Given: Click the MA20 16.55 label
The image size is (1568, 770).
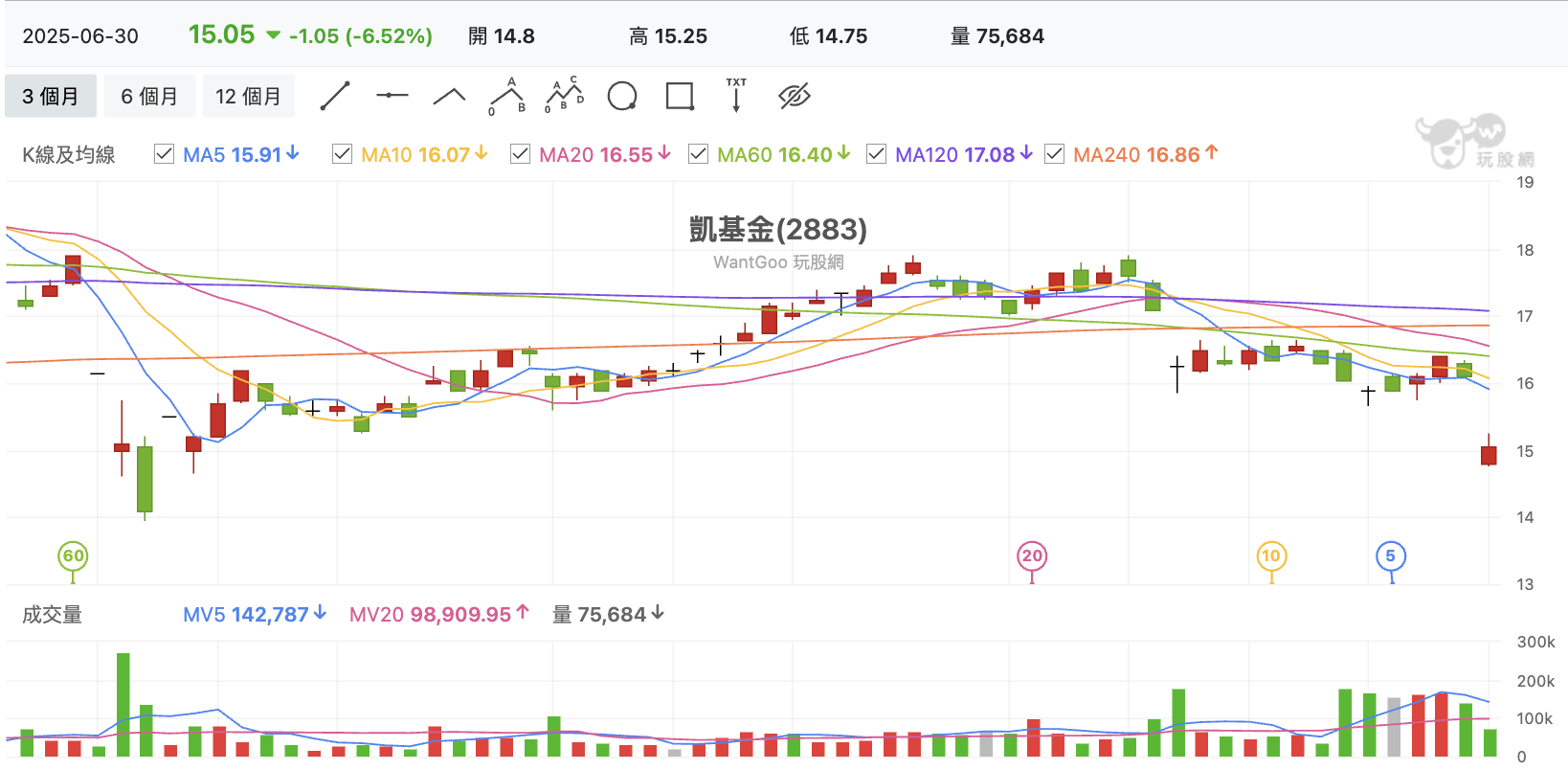Looking at the screenshot, I should click(605, 154).
